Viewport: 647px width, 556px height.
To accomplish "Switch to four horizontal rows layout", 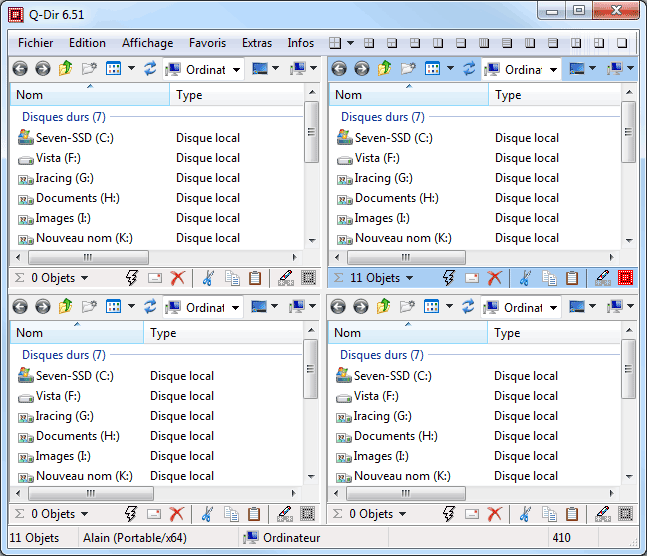I will pyautogui.click(x=507, y=43).
